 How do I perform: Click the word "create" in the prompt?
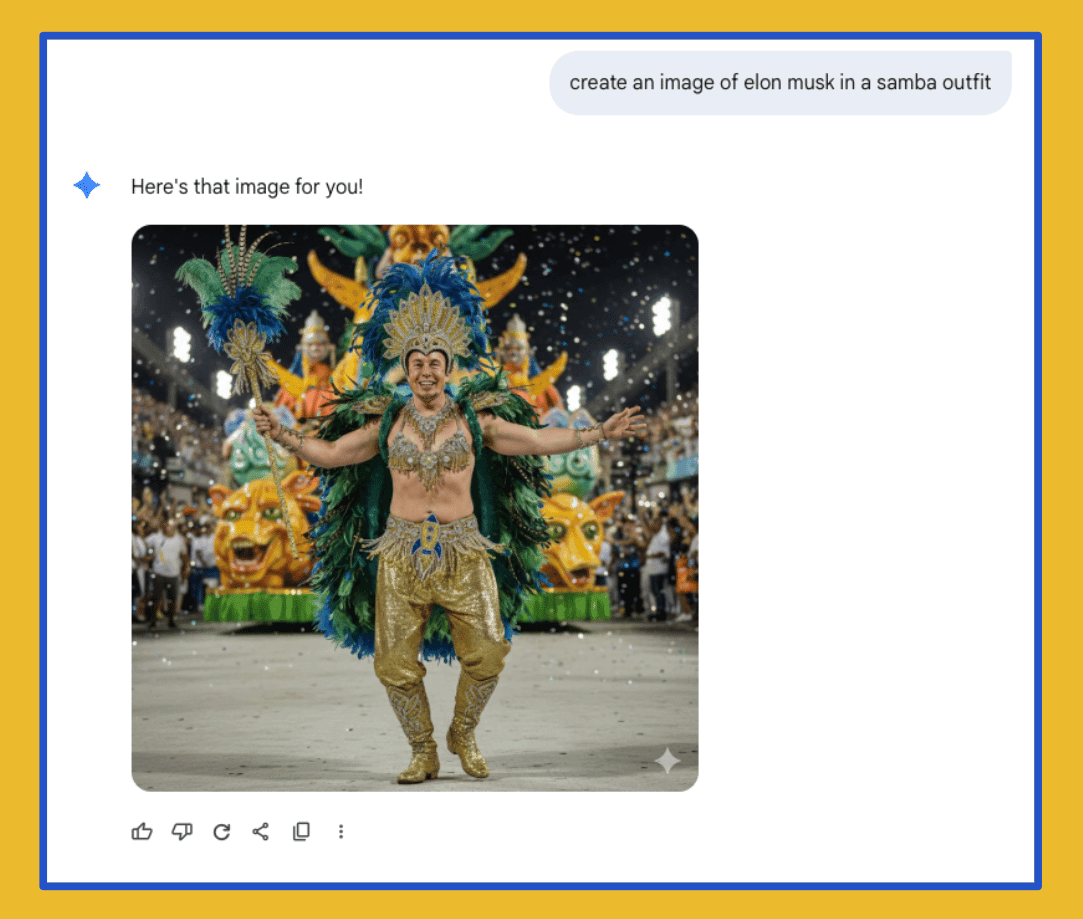click(598, 83)
